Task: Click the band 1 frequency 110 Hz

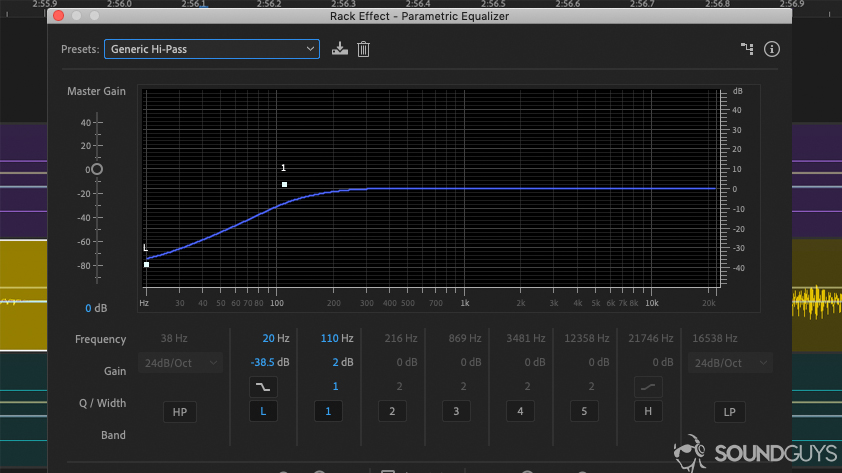Action: tap(337, 338)
